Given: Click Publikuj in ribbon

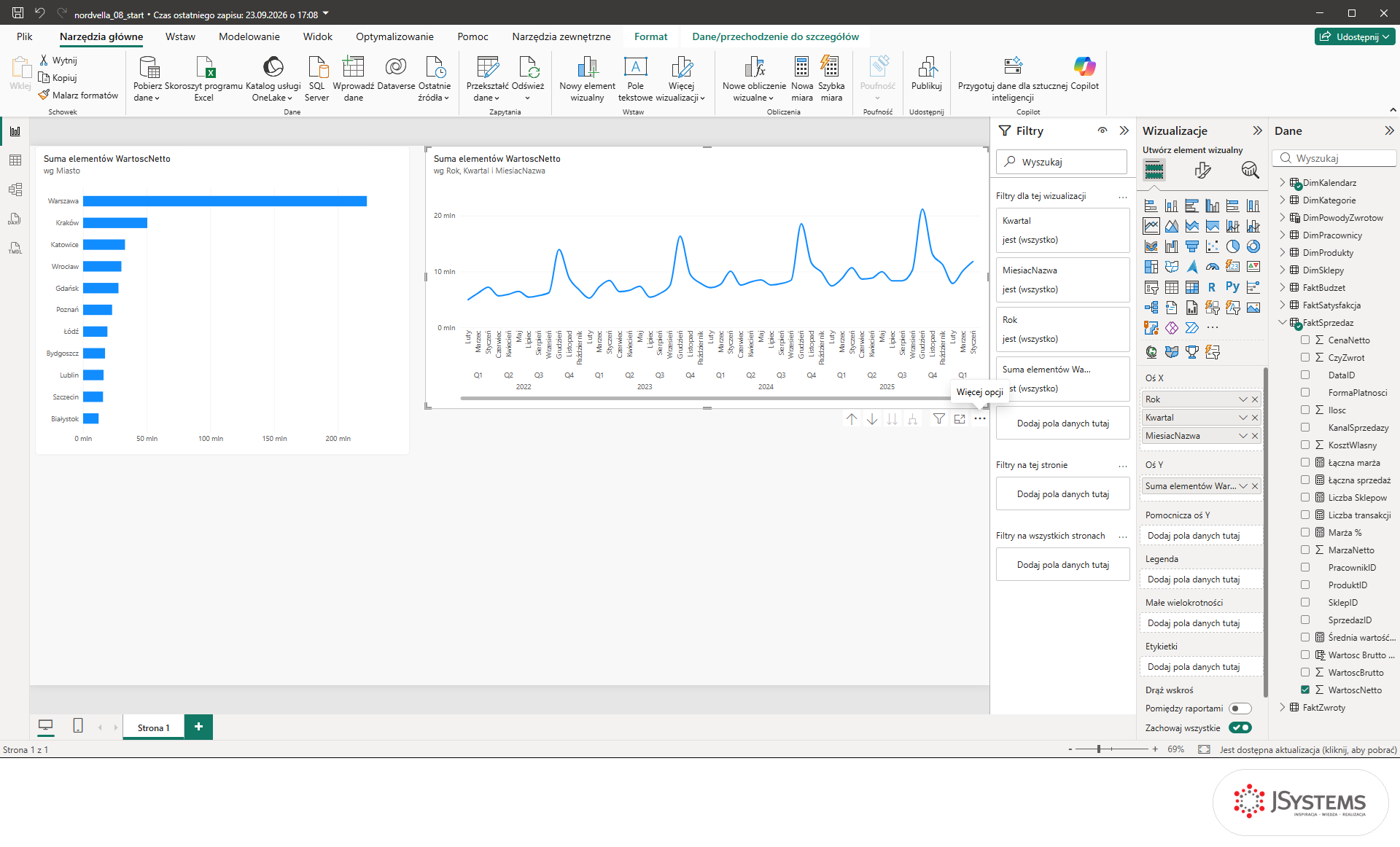Looking at the screenshot, I should pos(927,73).
